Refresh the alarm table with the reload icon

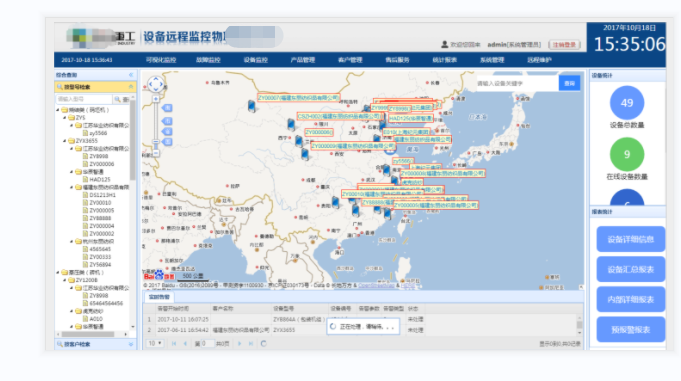tap(263, 344)
